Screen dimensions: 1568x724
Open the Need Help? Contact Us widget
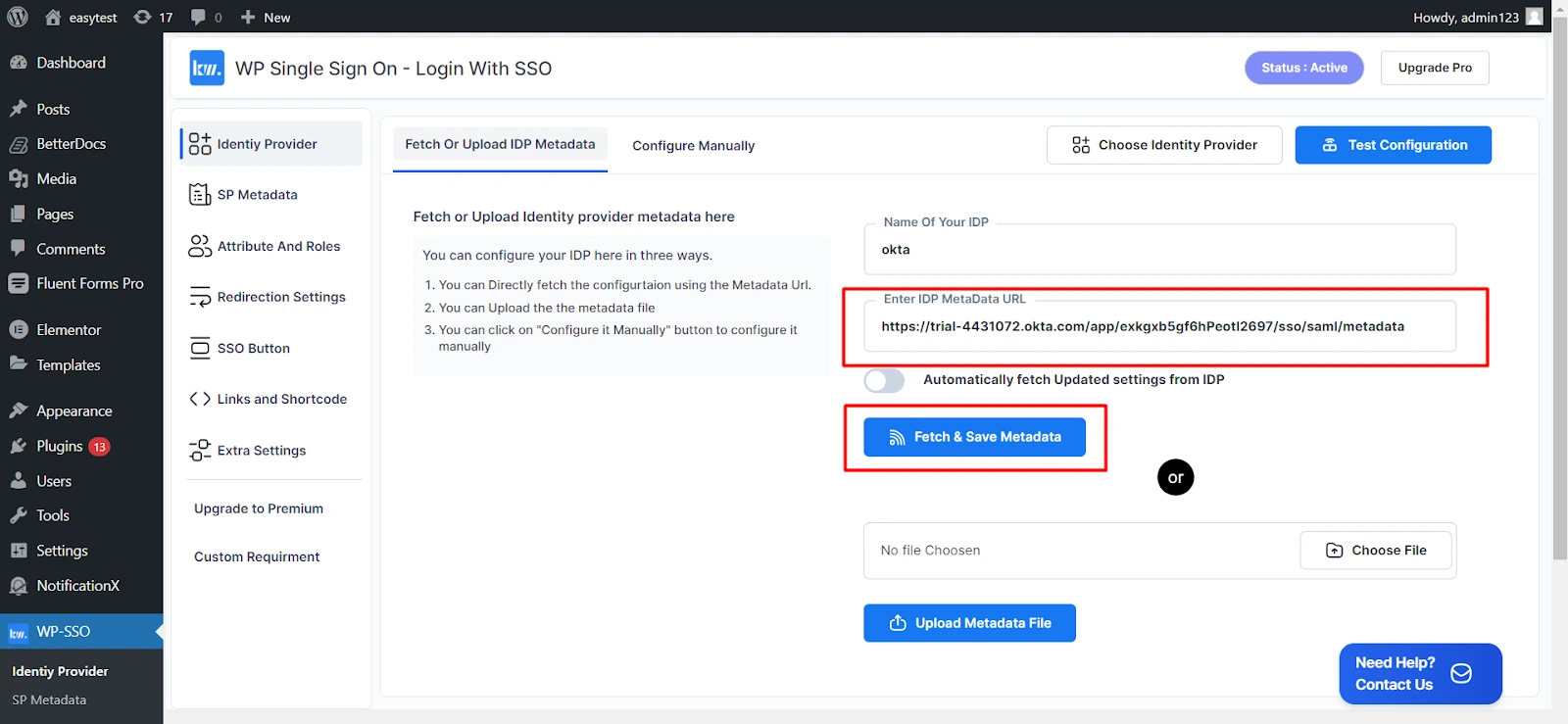tap(1420, 674)
